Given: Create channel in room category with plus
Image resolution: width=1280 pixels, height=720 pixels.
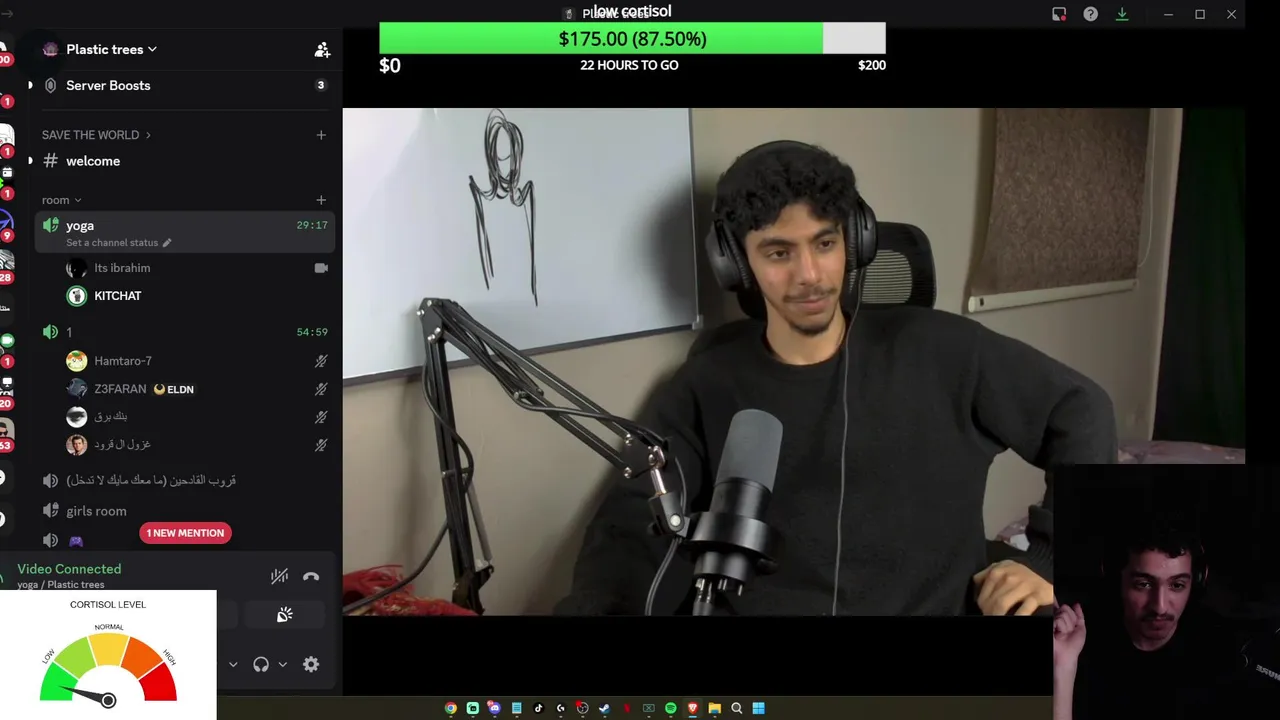Looking at the screenshot, I should click(321, 200).
